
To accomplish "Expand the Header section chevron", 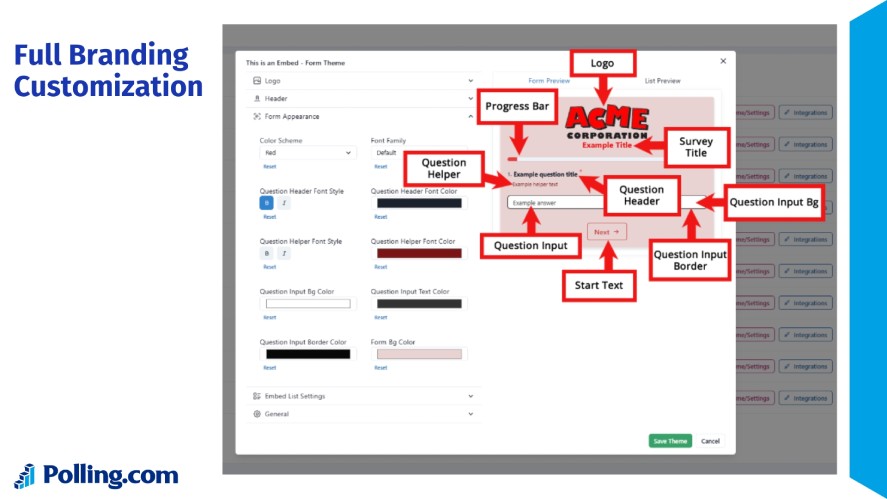I will tap(471, 98).
